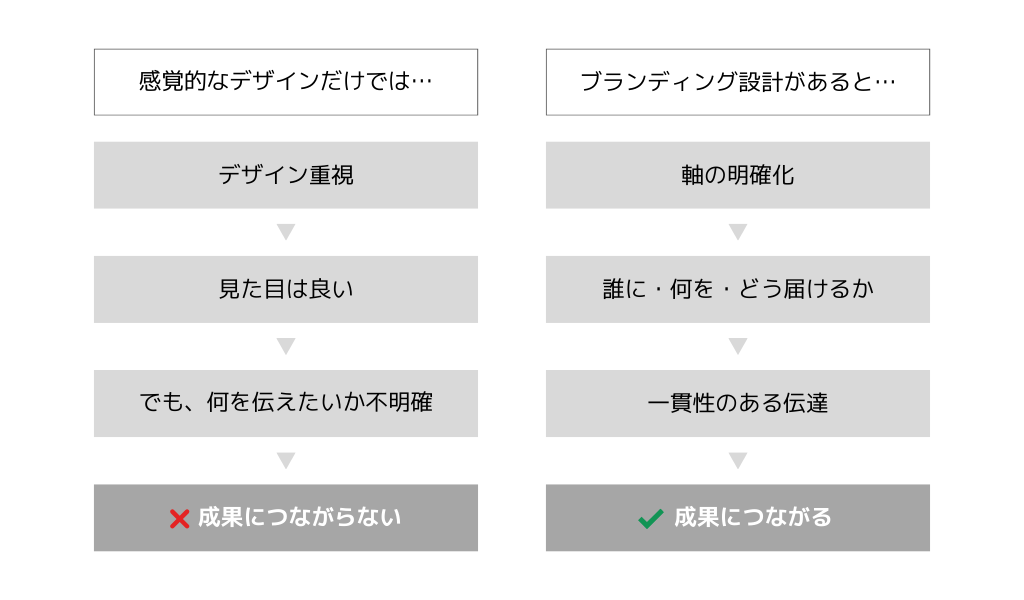Click the arrow below 軸の明確化
This screenshot has width=1024, height=600.
pyautogui.click(x=738, y=232)
